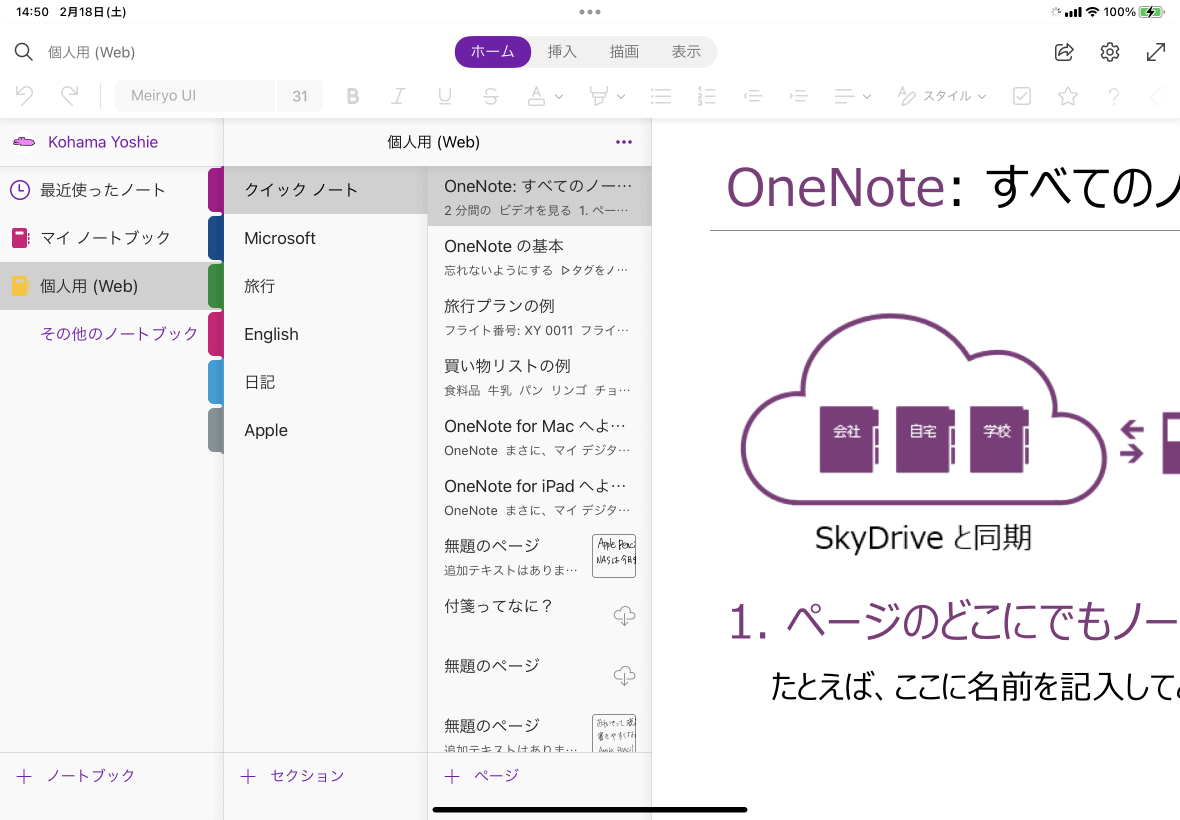Open the Apple section
The width and height of the screenshot is (1180, 820).
click(x=325, y=430)
